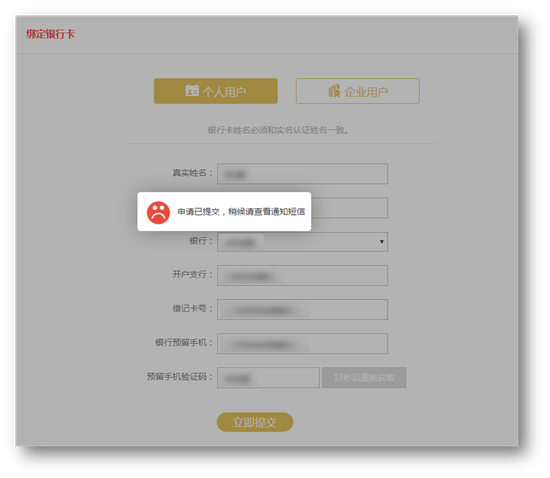This screenshot has width=550, height=478.
Task: Click the 银行卡姓名必须和实名认证姓名一致 hint text
Action: [278, 130]
